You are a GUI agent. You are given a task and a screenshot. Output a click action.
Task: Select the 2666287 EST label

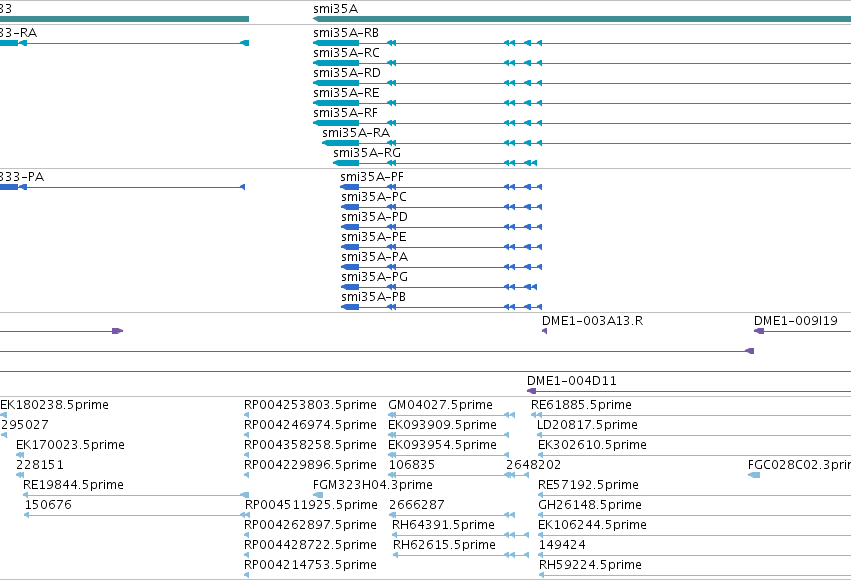[x=417, y=505]
